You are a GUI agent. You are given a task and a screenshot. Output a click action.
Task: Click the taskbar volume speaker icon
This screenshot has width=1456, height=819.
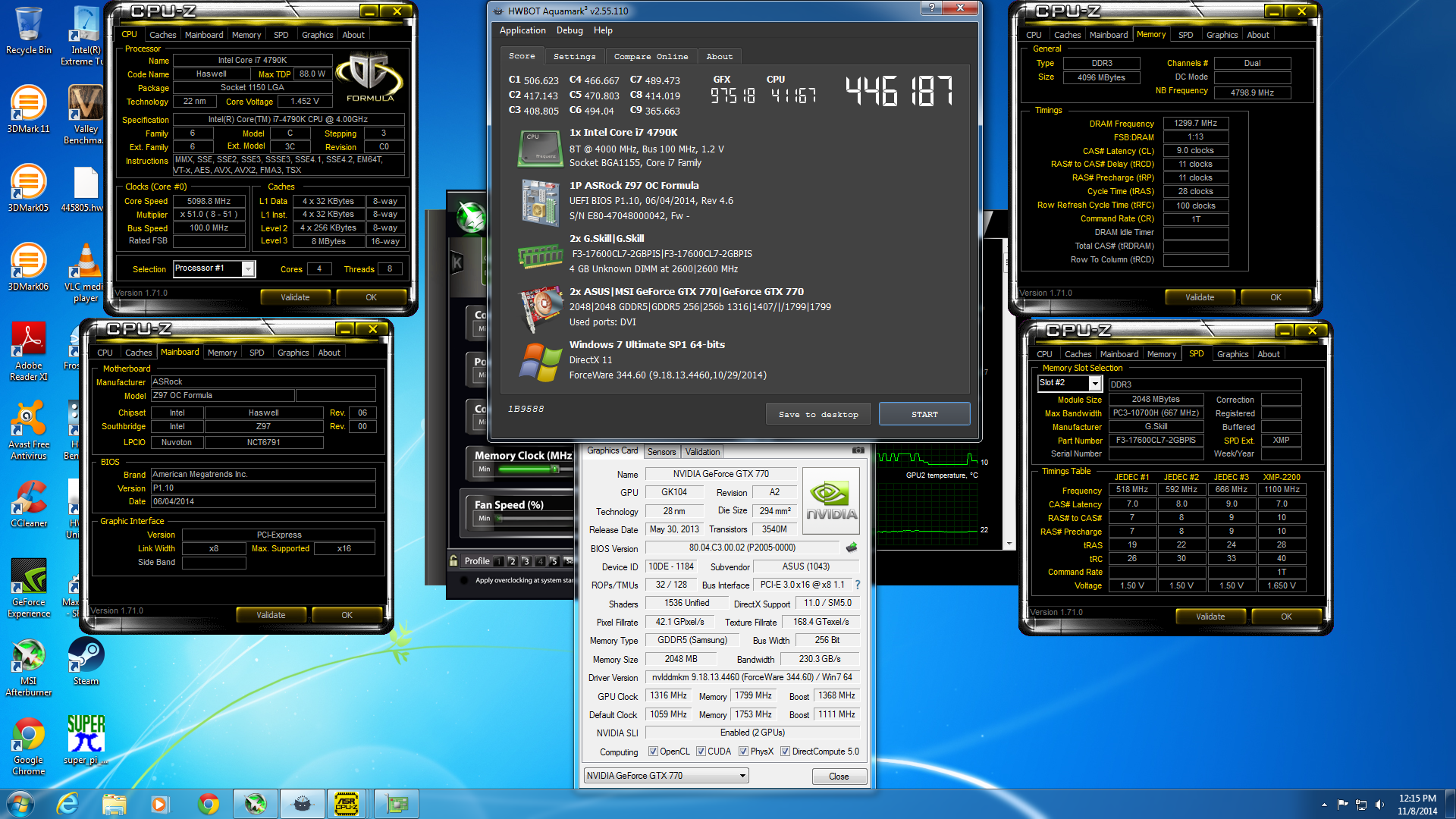1379,805
